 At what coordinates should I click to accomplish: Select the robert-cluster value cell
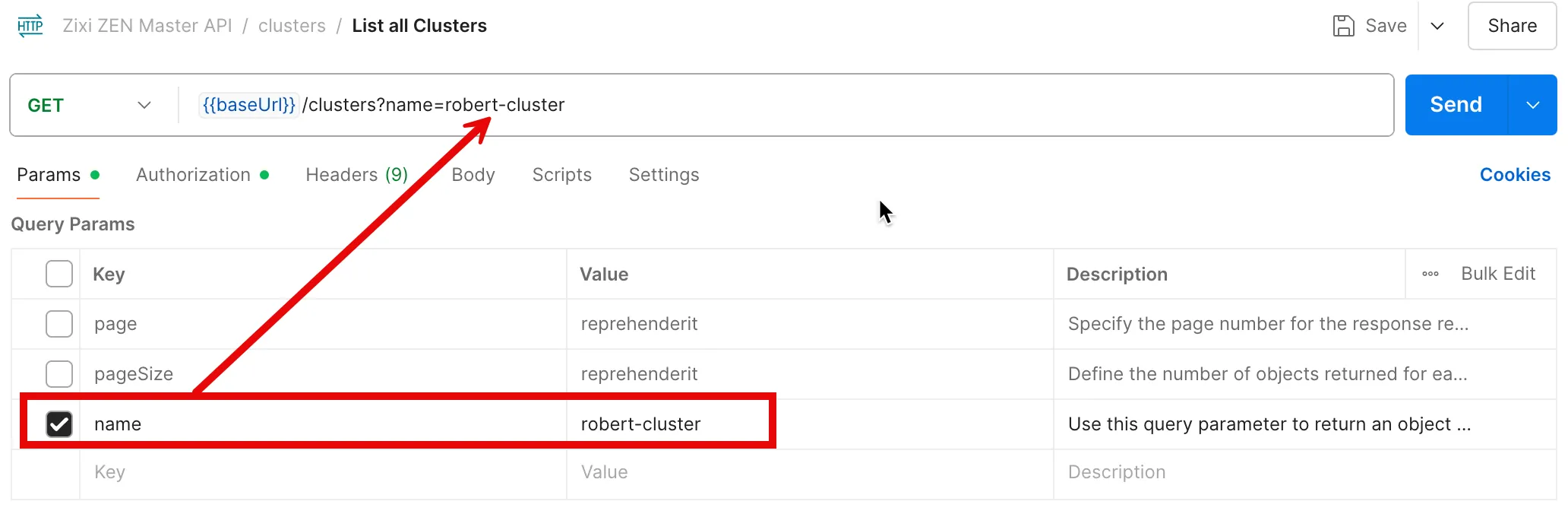[810, 424]
